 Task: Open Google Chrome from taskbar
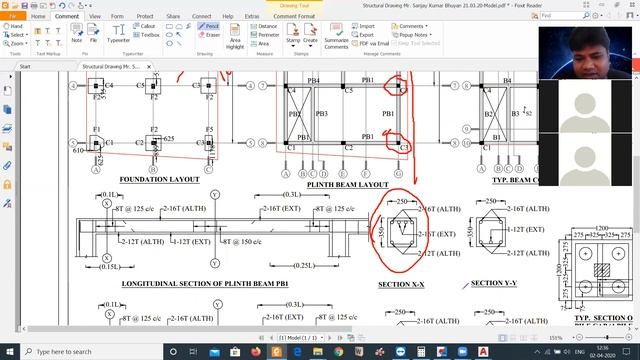[x=338, y=351]
